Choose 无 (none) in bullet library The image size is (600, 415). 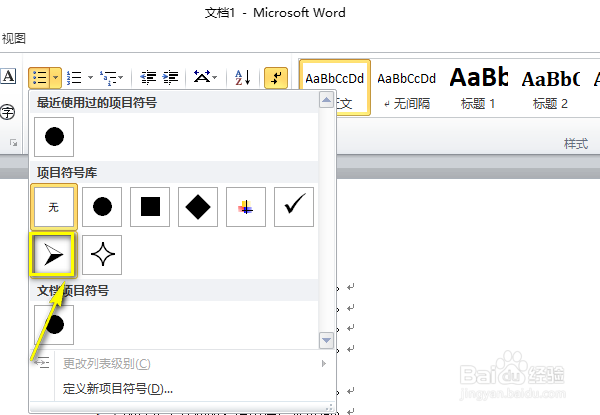54,207
